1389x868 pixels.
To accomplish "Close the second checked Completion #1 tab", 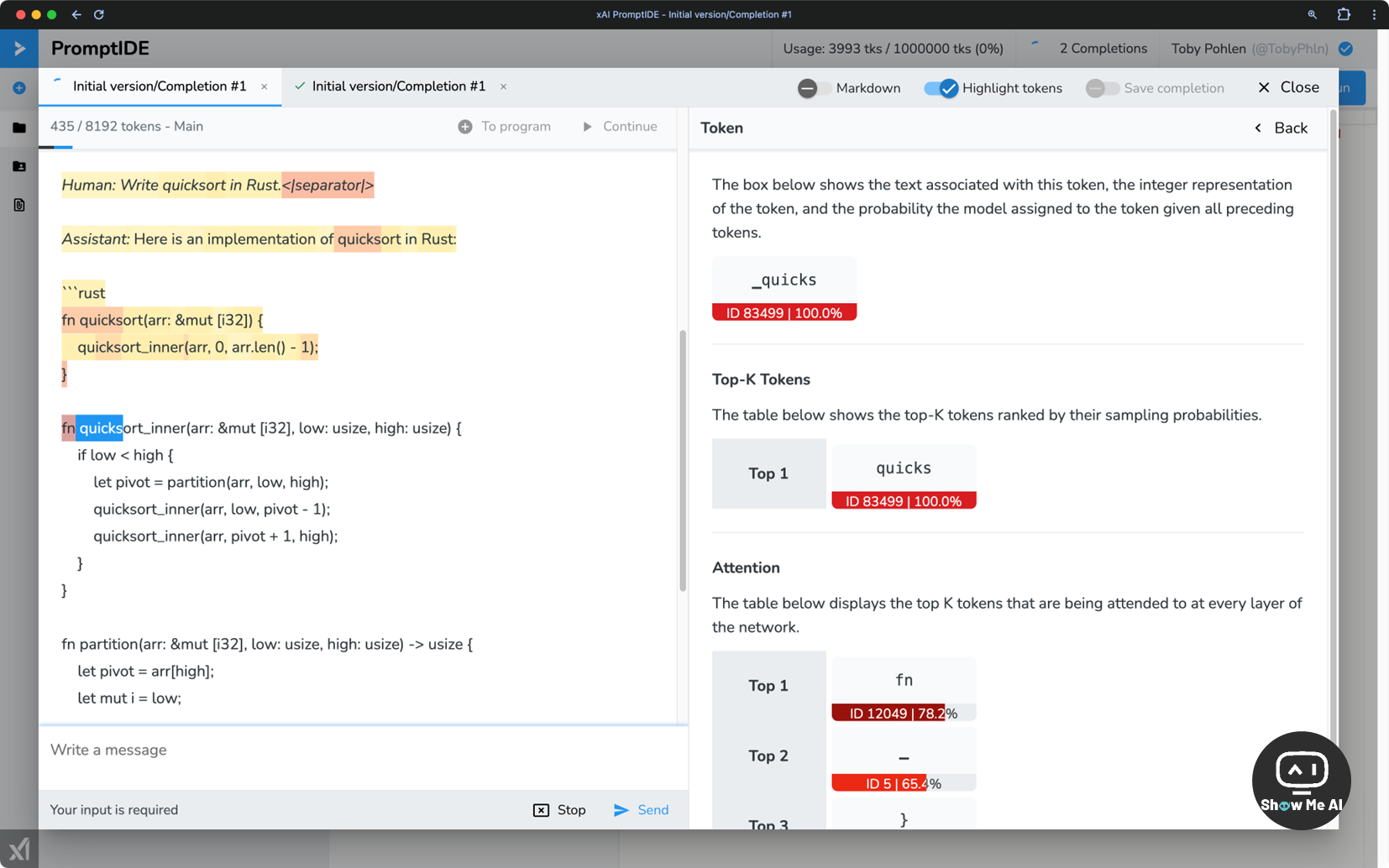I will tap(503, 86).
